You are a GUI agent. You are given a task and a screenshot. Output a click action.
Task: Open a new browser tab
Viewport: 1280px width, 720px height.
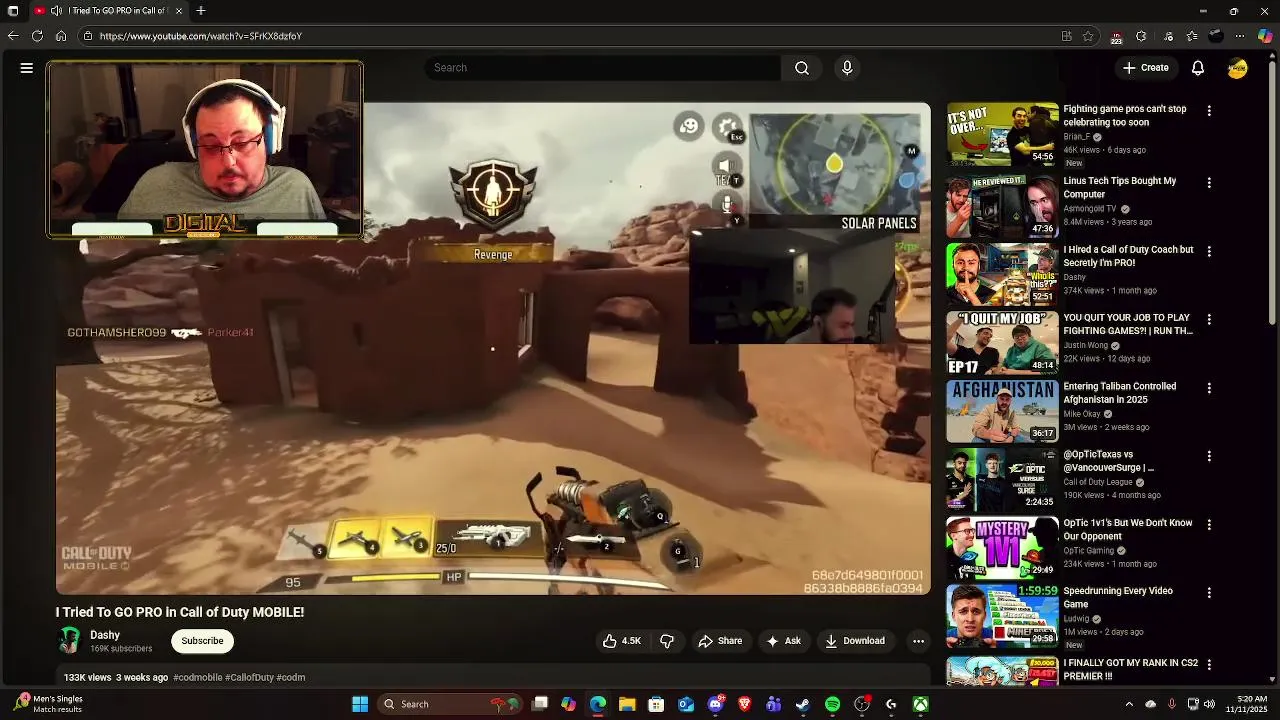tap(201, 11)
